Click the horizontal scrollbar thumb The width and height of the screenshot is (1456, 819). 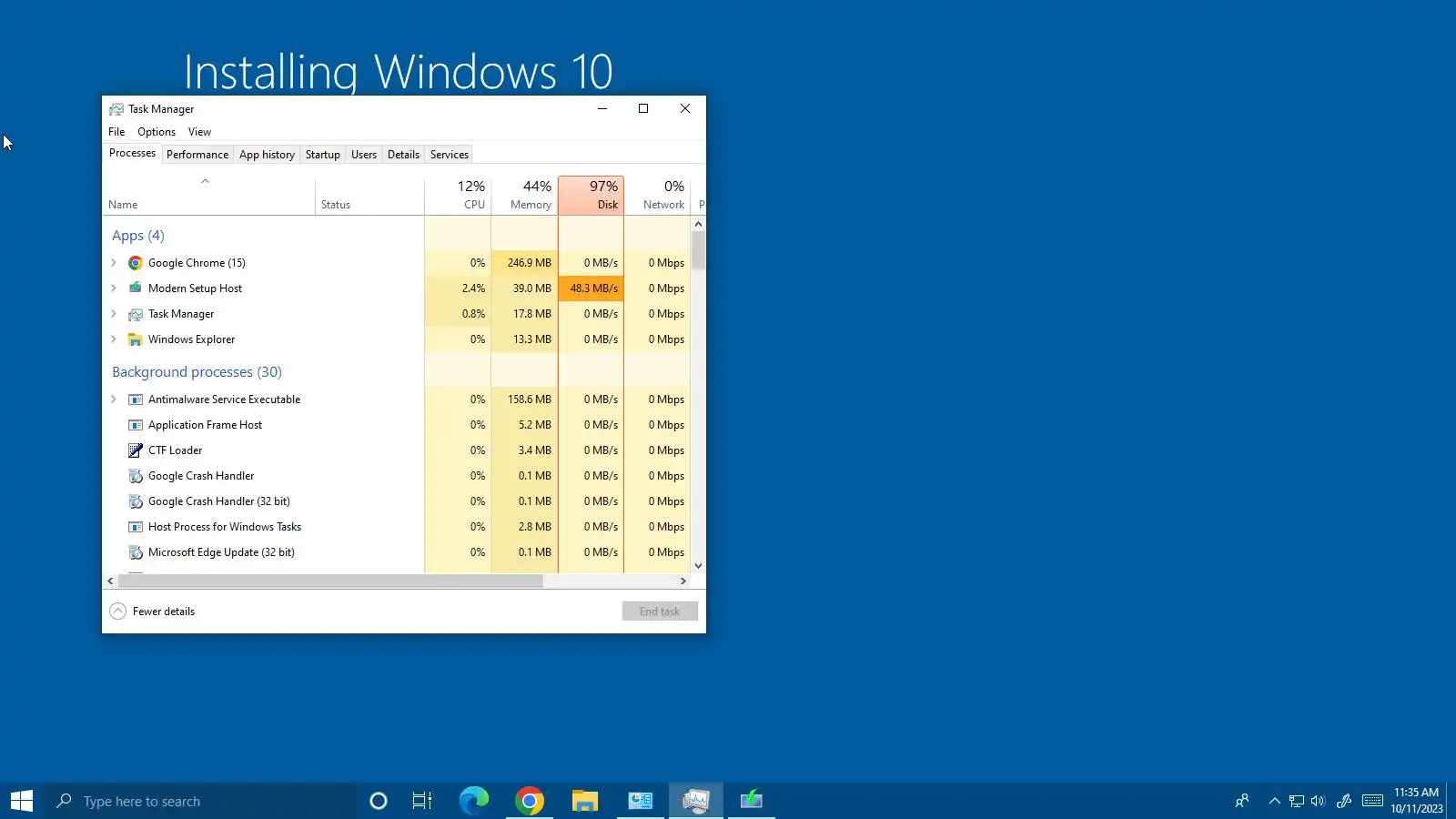click(330, 581)
